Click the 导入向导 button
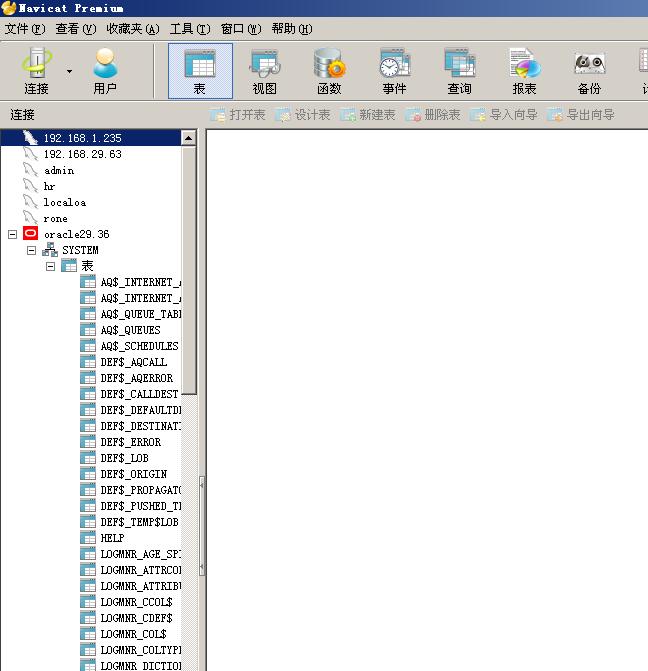The width and height of the screenshot is (648, 671). point(504,115)
